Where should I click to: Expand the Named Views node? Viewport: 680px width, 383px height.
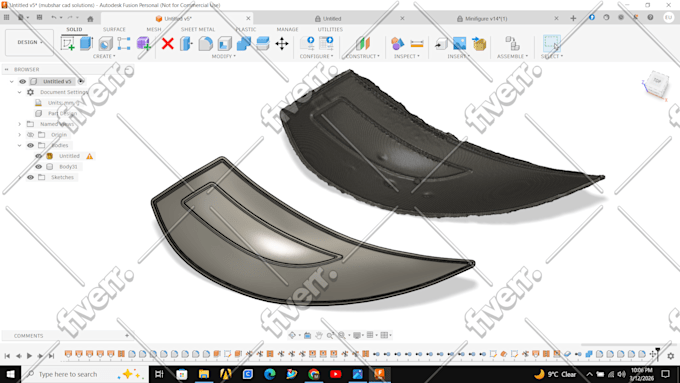click(x=20, y=124)
